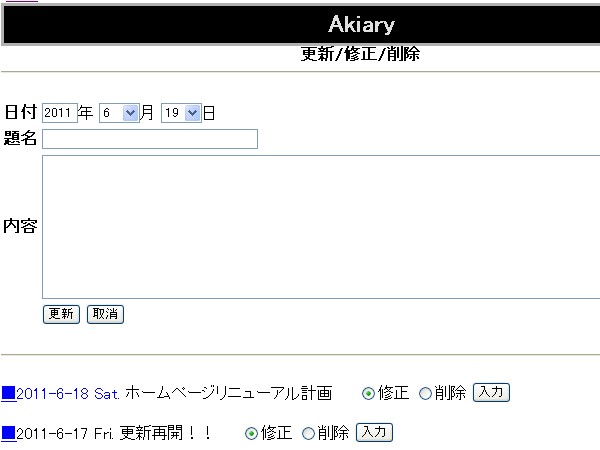
Task: Click inside the 内容 content text area
Action: 321,227
